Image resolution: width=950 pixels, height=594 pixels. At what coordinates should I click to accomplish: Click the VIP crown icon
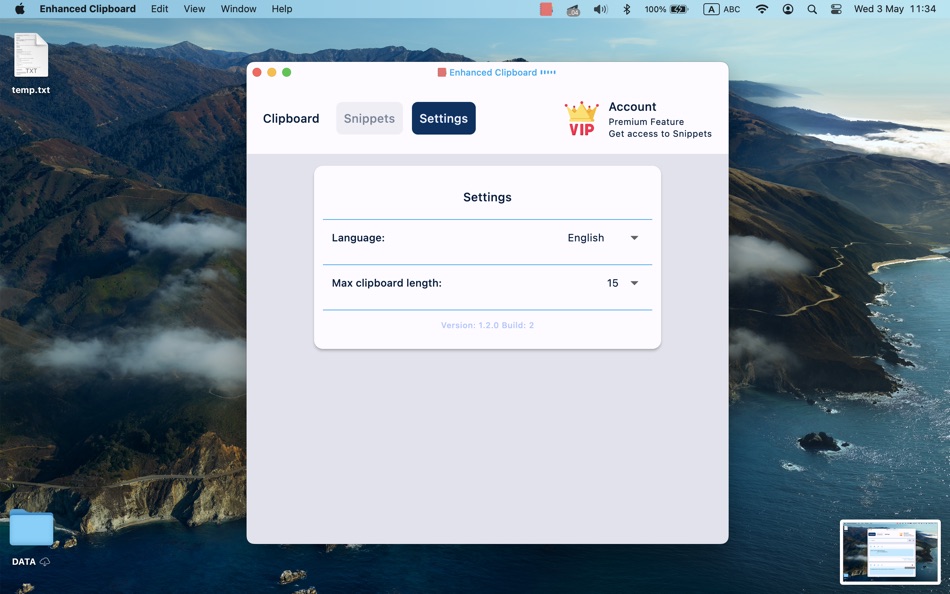tap(582, 119)
